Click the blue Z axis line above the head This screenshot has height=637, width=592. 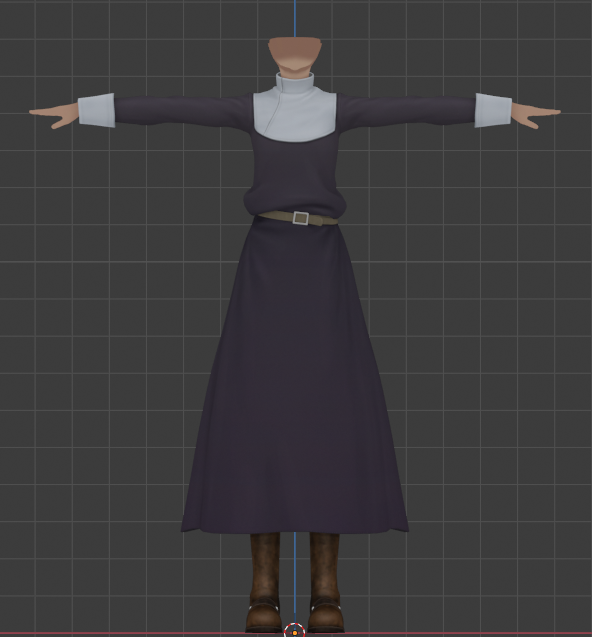295,18
